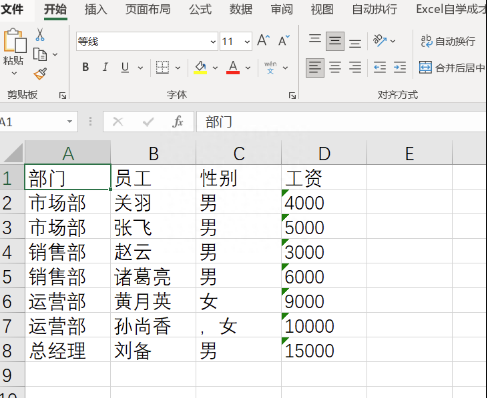The height and width of the screenshot is (398, 487).
Task: Decrease font size with smaller A icon
Action: tap(284, 41)
